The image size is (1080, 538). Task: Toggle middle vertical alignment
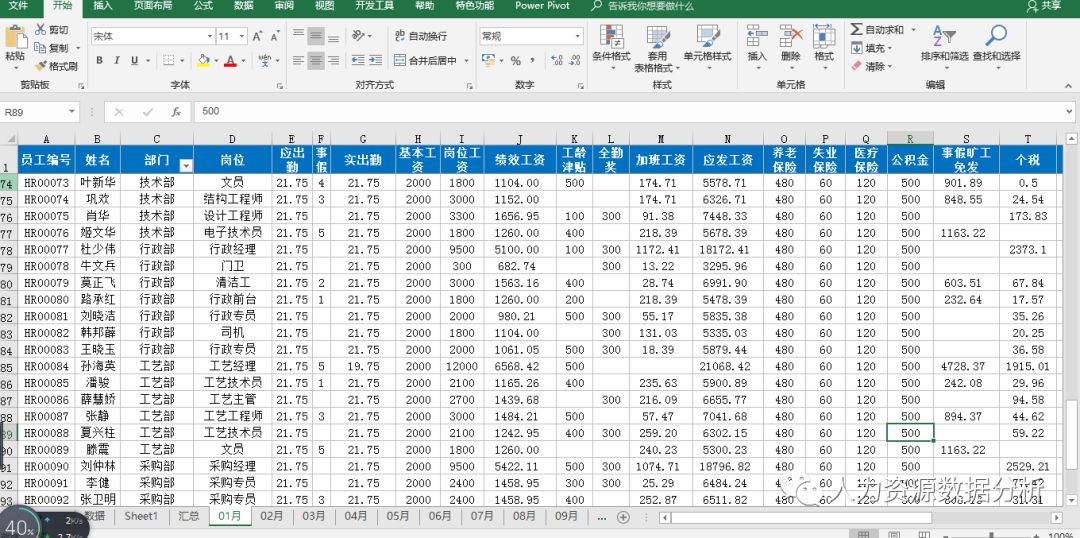point(316,36)
